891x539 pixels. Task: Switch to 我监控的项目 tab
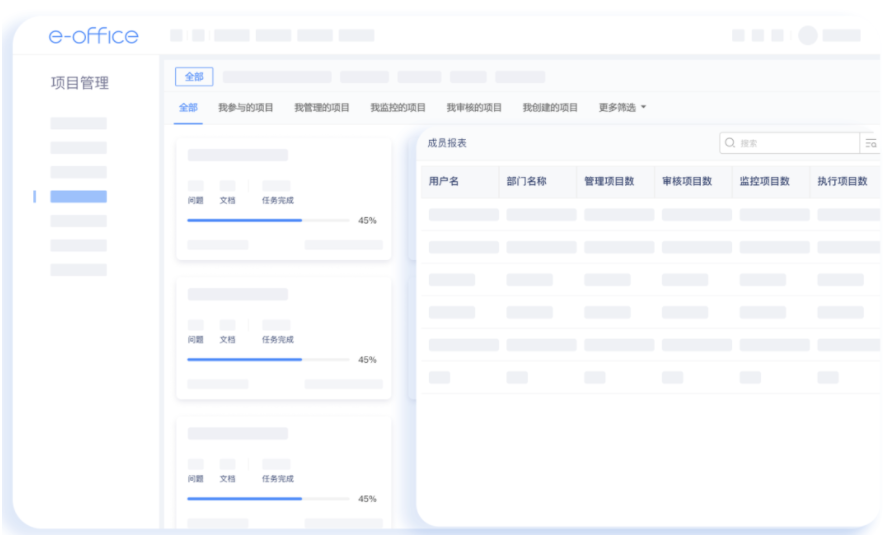pos(398,107)
